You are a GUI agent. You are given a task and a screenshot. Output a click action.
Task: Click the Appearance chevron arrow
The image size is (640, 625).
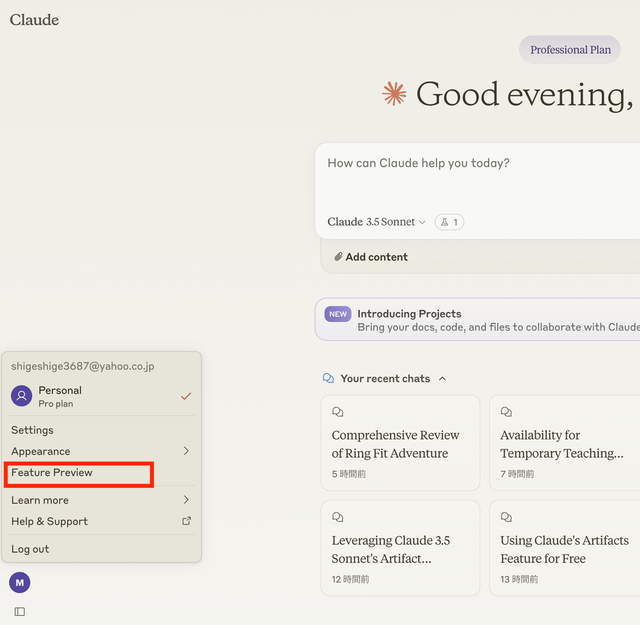click(186, 451)
